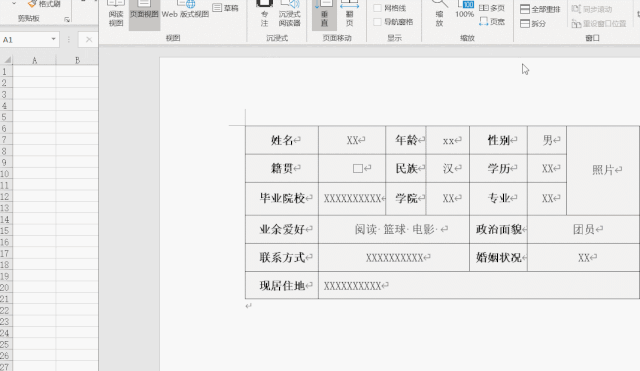Screen dimensions: 640x371
Task: Click the 团员 table cell
Action: pos(583,229)
